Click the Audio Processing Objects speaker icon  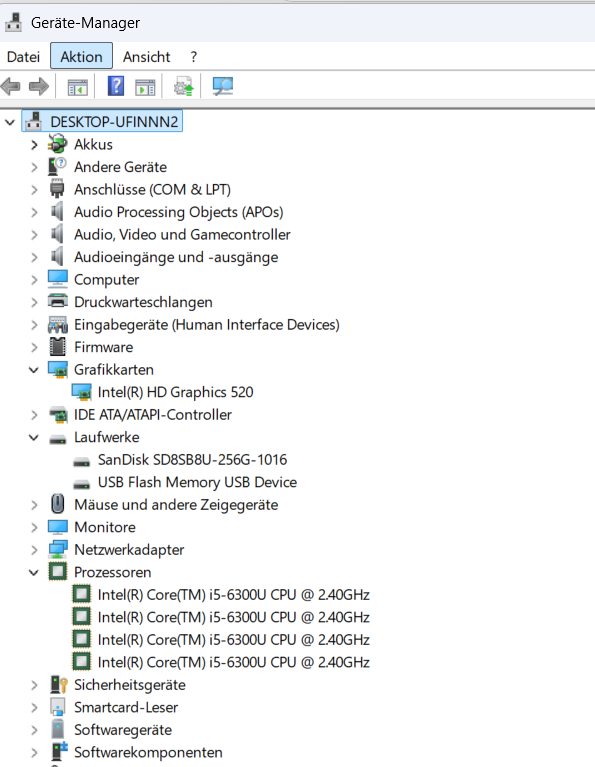pyautogui.click(x=57, y=211)
